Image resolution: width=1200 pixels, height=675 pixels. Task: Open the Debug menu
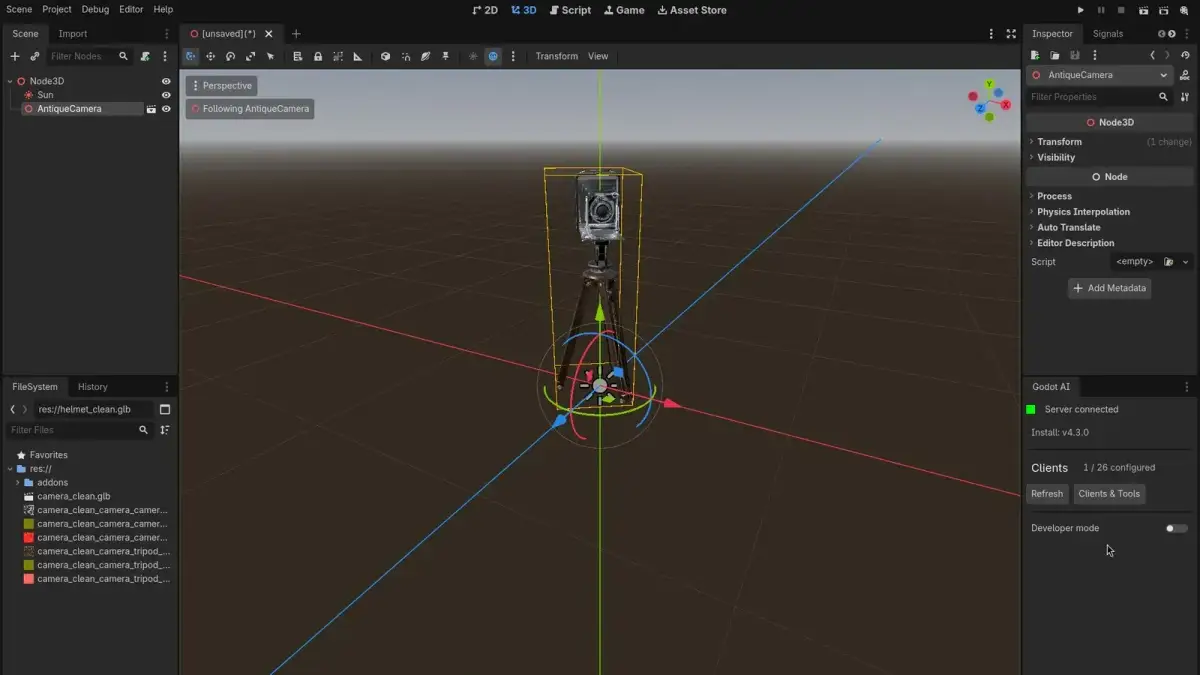pos(95,9)
